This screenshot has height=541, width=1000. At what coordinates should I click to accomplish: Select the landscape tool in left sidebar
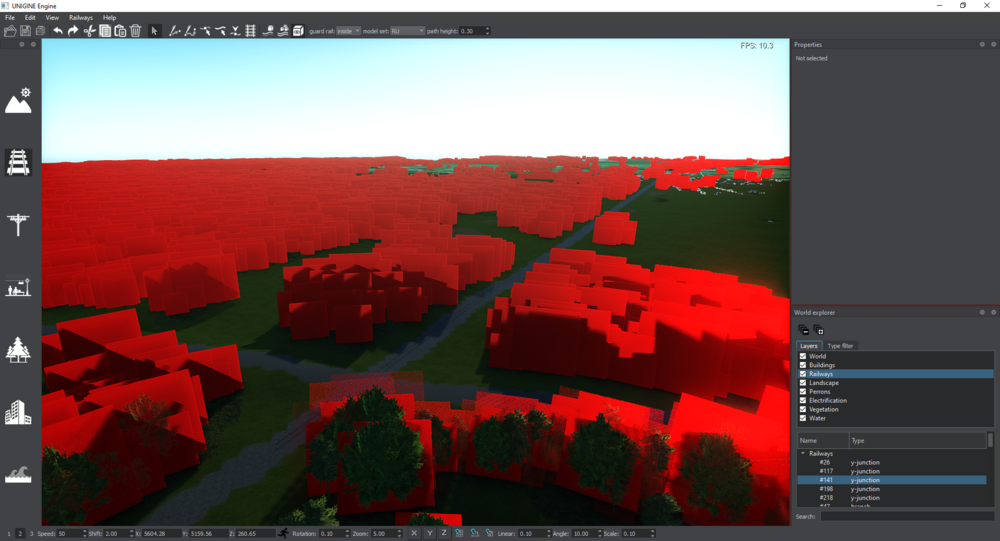(x=18, y=100)
